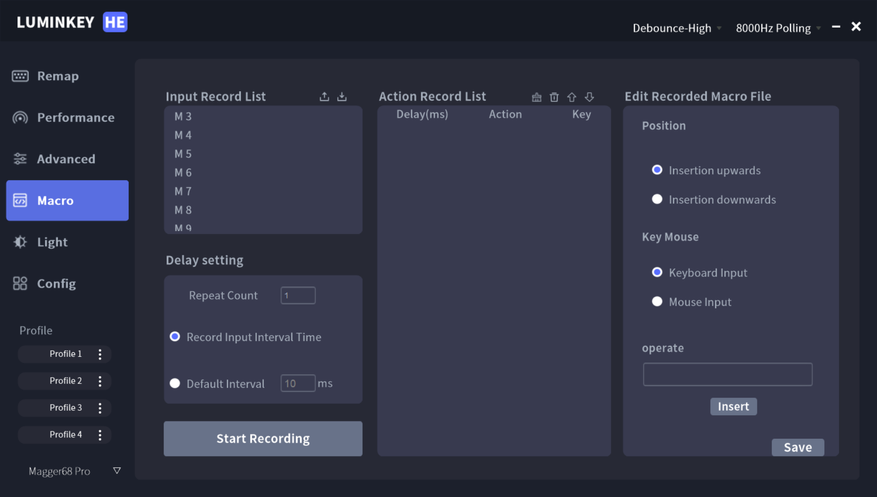The width and height of the screenshot is (877, 497).
Task: Expand the Magger68 Pro device selector
Action: [x=116, y=471]
